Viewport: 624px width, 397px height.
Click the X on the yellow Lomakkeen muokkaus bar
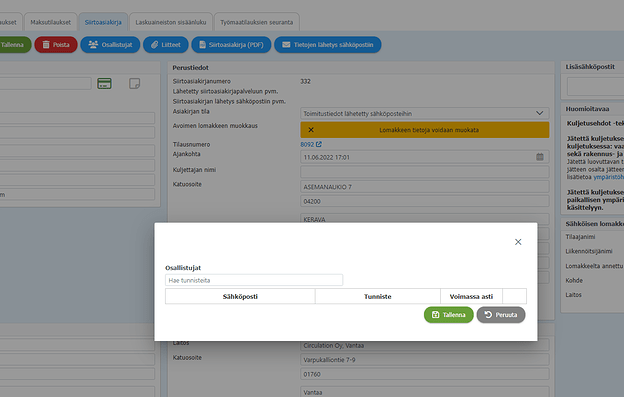[311, 130]
